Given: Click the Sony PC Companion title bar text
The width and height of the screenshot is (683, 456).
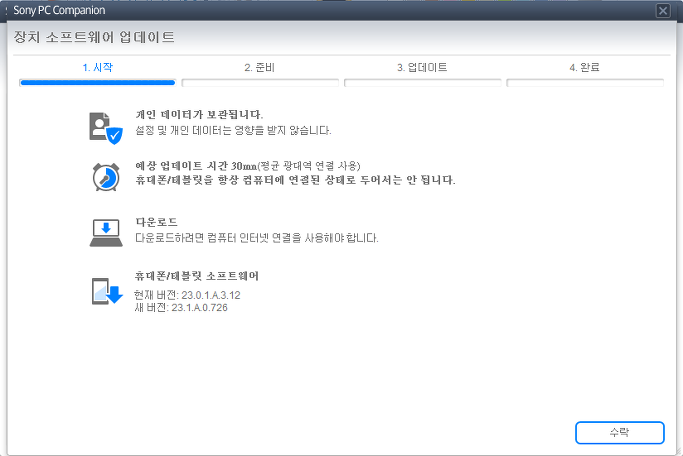Looking at the screenshot, I should (59, 10).
